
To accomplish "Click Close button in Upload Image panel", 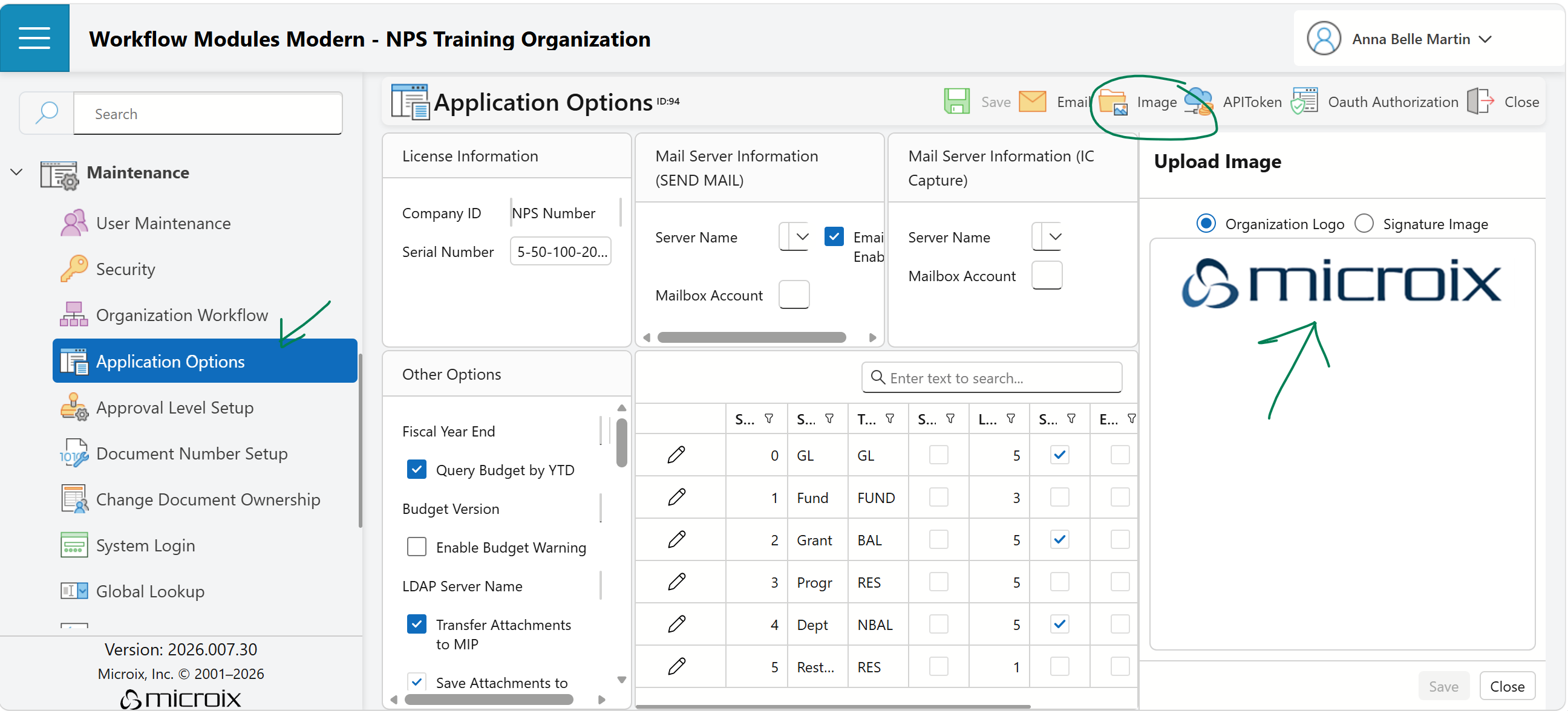I will (x=1506, y=686).
